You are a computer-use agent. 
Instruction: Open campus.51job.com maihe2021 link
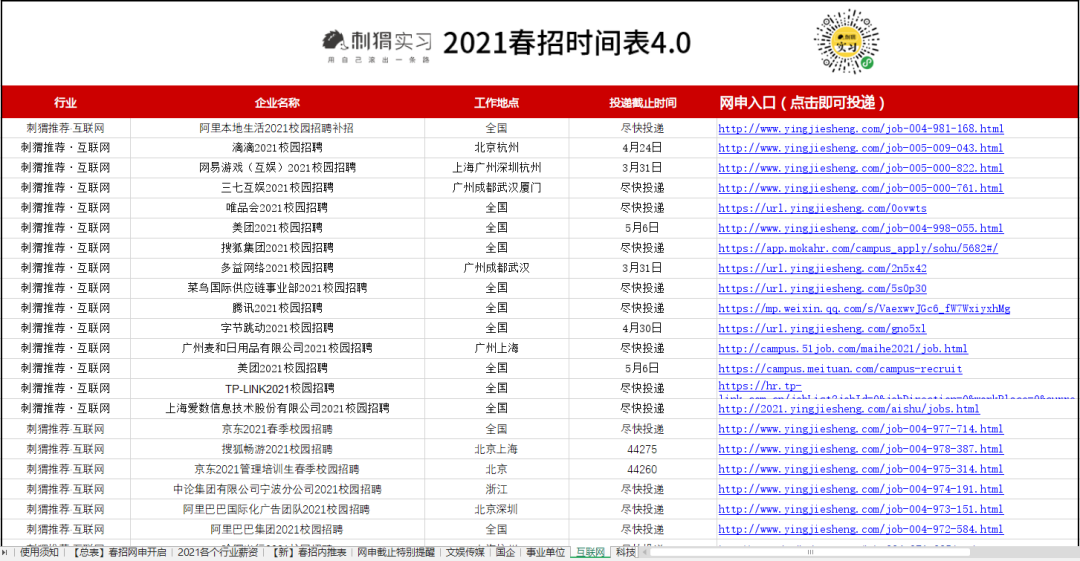pyautogui.click(x=842, y=348)
